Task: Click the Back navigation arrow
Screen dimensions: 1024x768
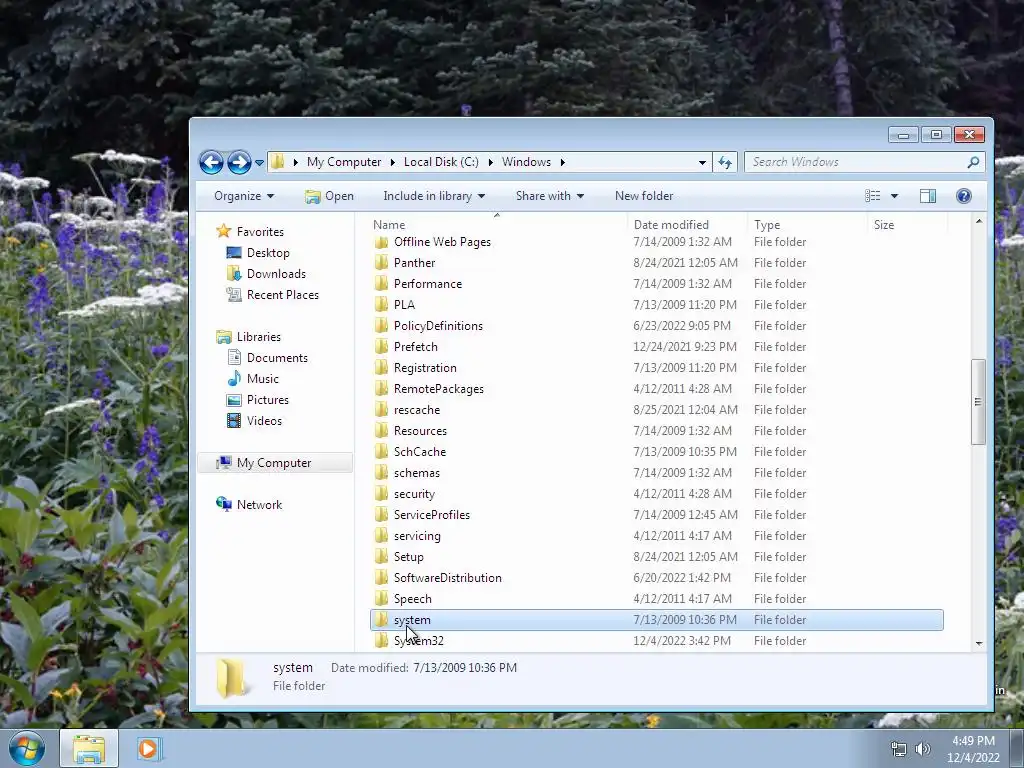Action: coord(211,162)
